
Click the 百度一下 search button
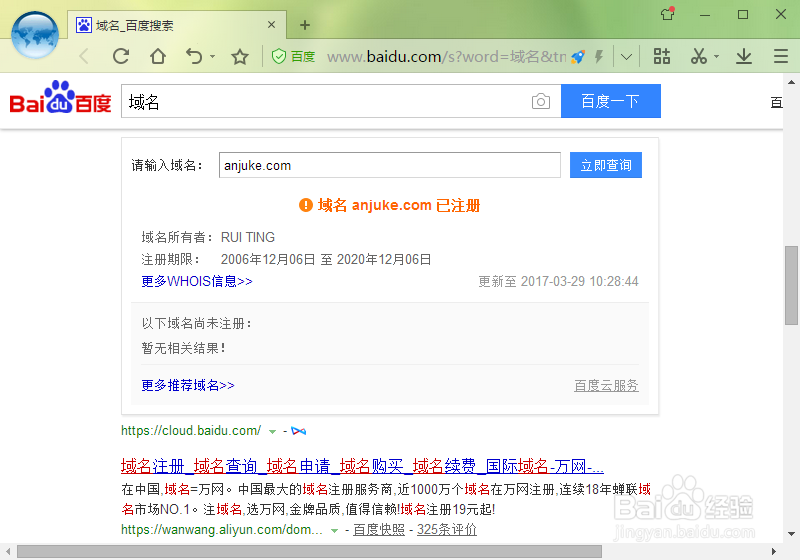(611, 101)
